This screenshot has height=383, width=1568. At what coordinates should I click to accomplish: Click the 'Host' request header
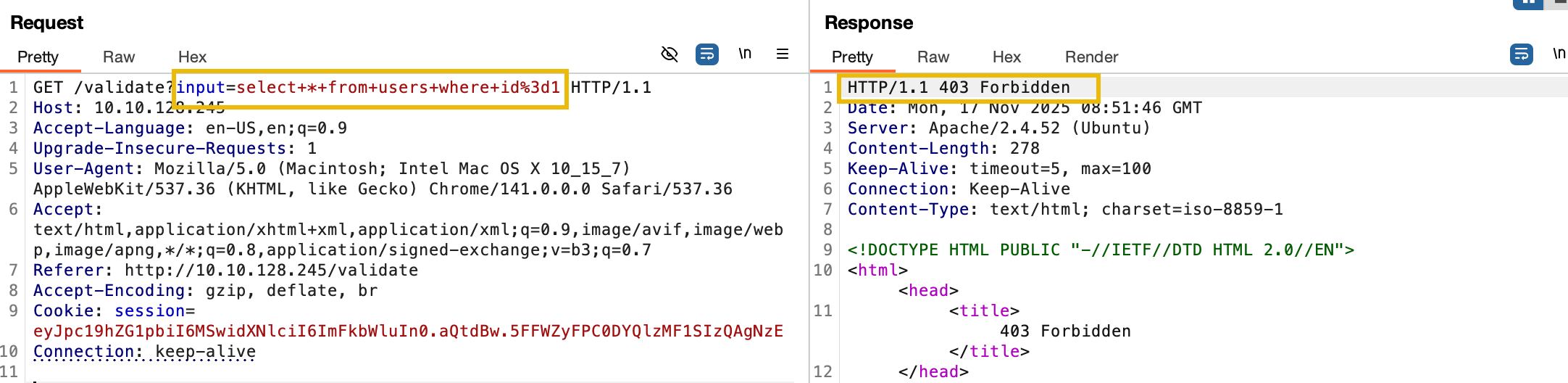pos(54,107)
